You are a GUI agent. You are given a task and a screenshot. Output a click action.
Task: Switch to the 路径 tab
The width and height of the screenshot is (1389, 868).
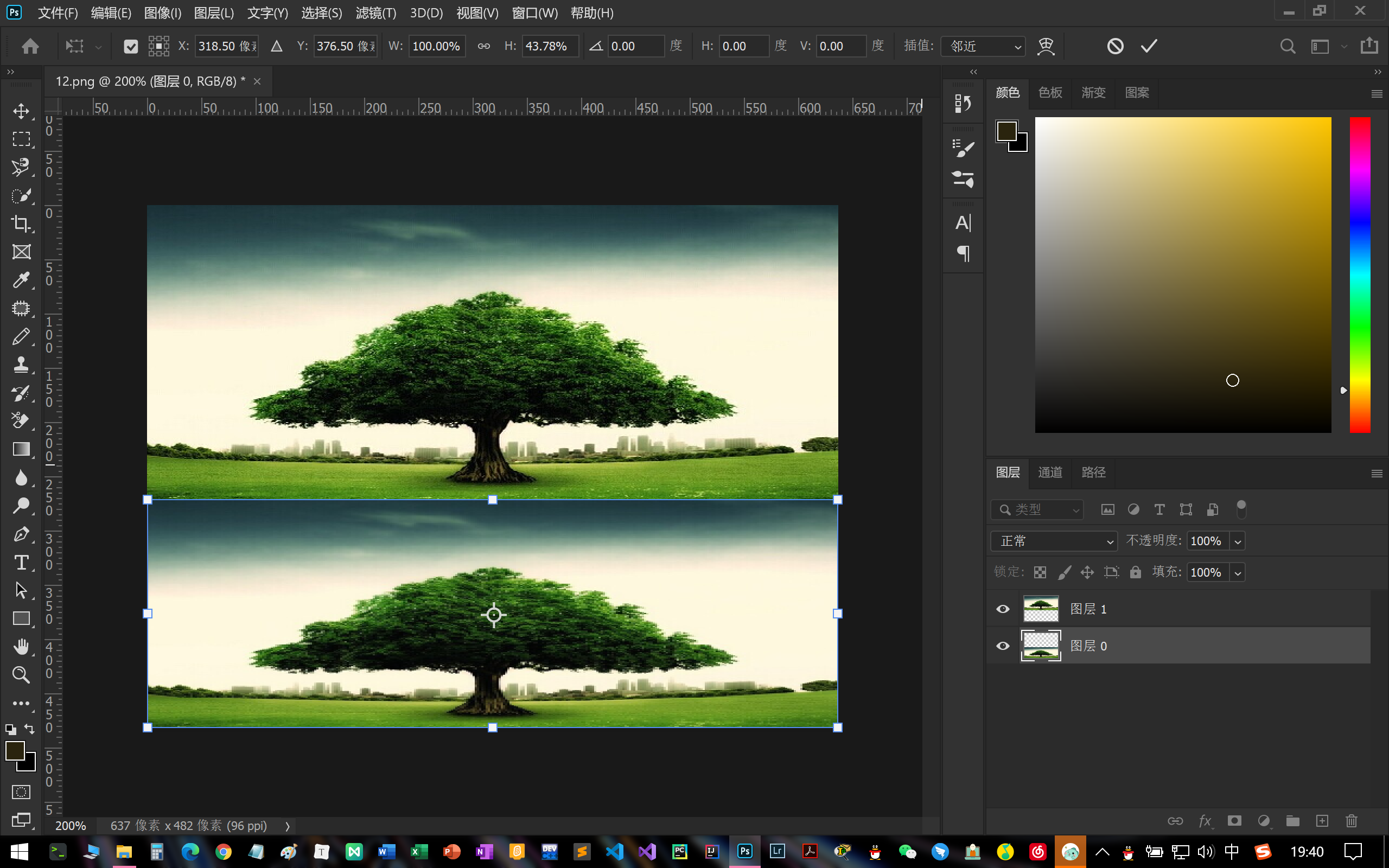point(1093,473)
